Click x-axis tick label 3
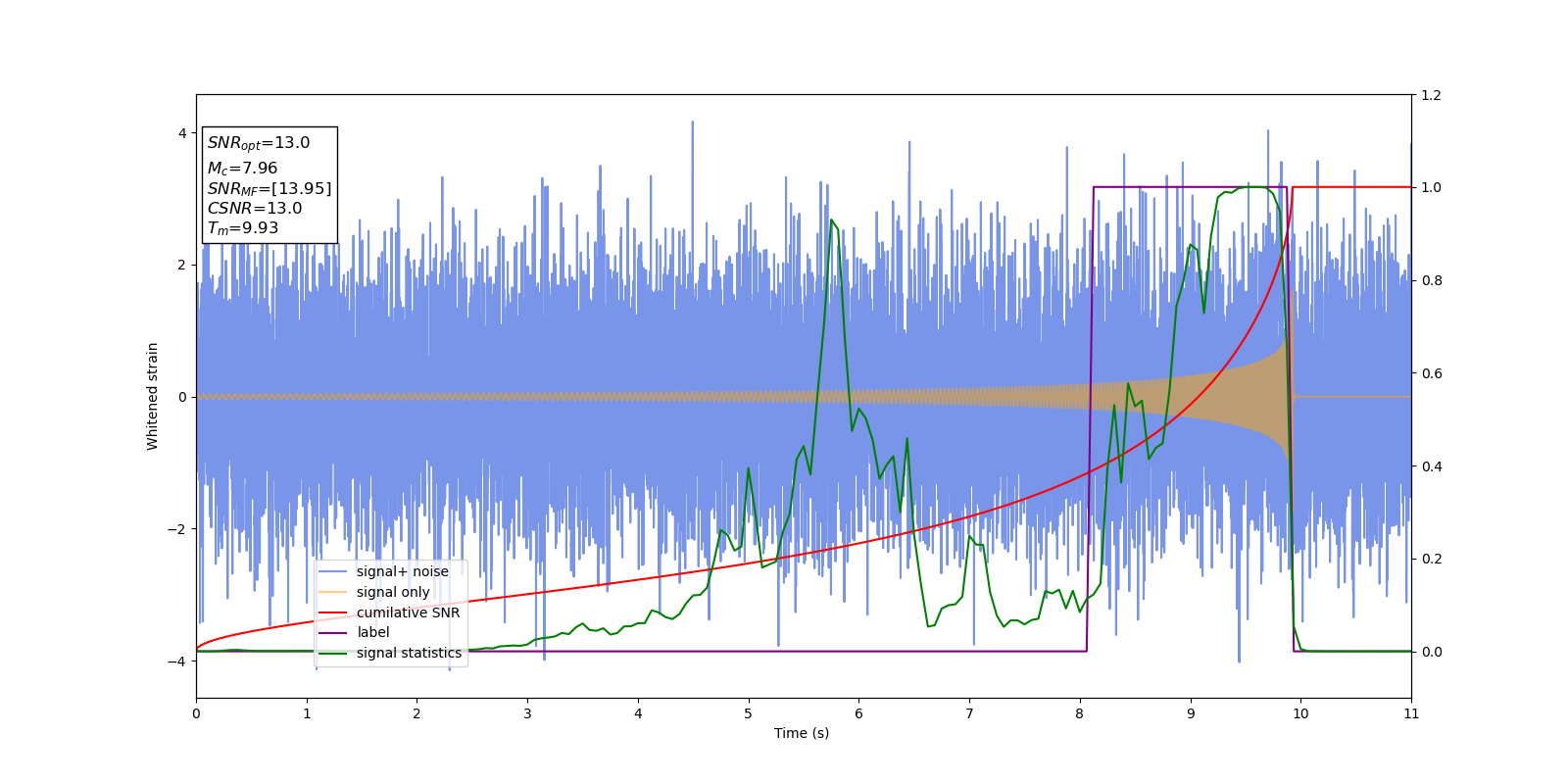Image resolution: width=1568 pixels, height=784 pixels. click(527, 713)
